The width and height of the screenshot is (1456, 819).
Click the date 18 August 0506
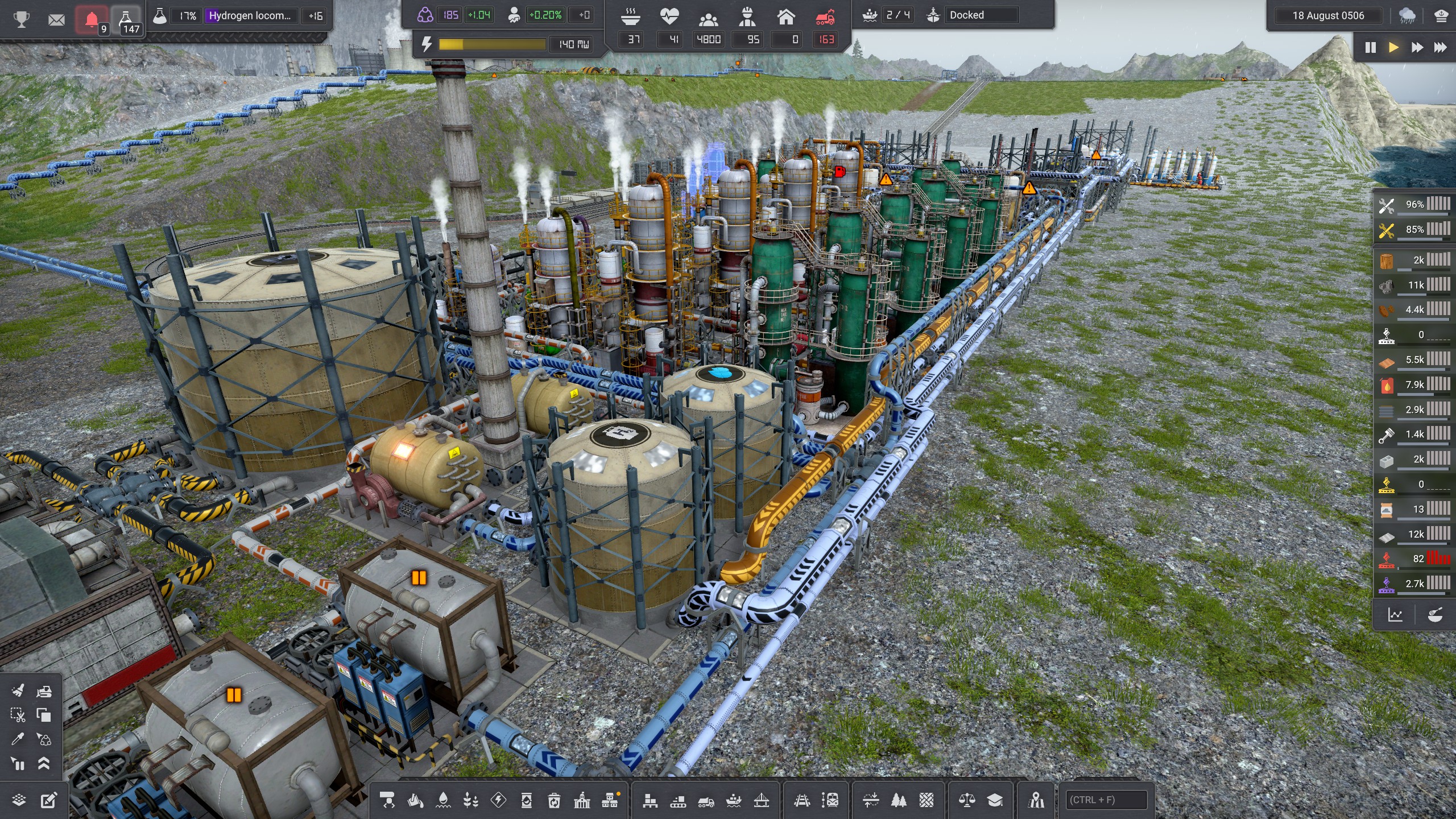coord(1327,15)
